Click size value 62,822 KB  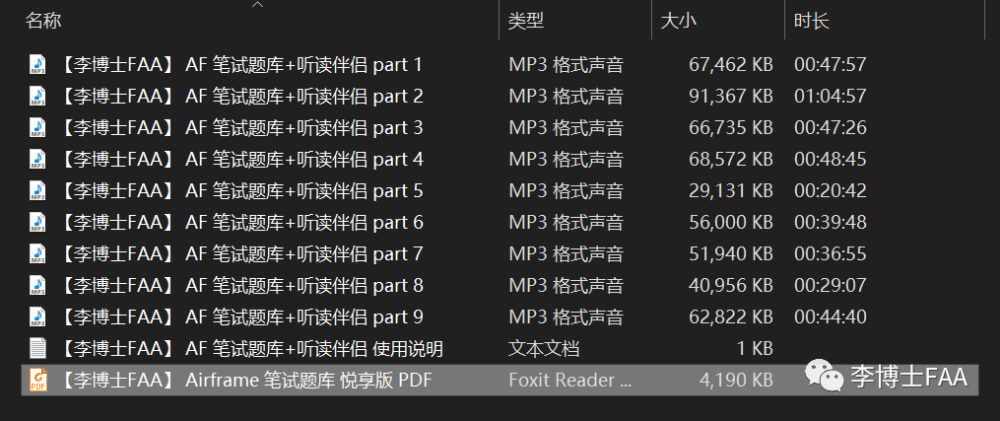coord(731,317)
